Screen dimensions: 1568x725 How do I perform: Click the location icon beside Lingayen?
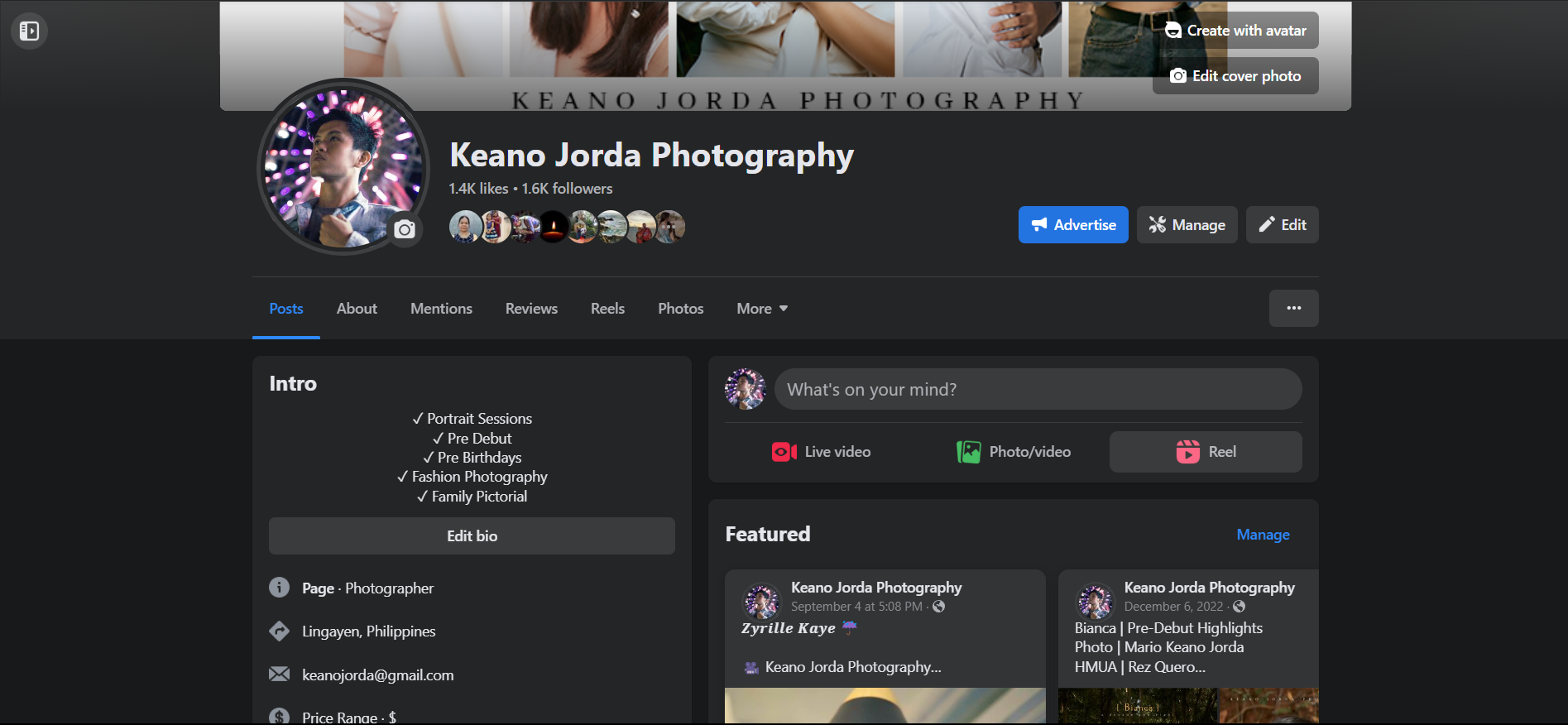coord(280,631)
